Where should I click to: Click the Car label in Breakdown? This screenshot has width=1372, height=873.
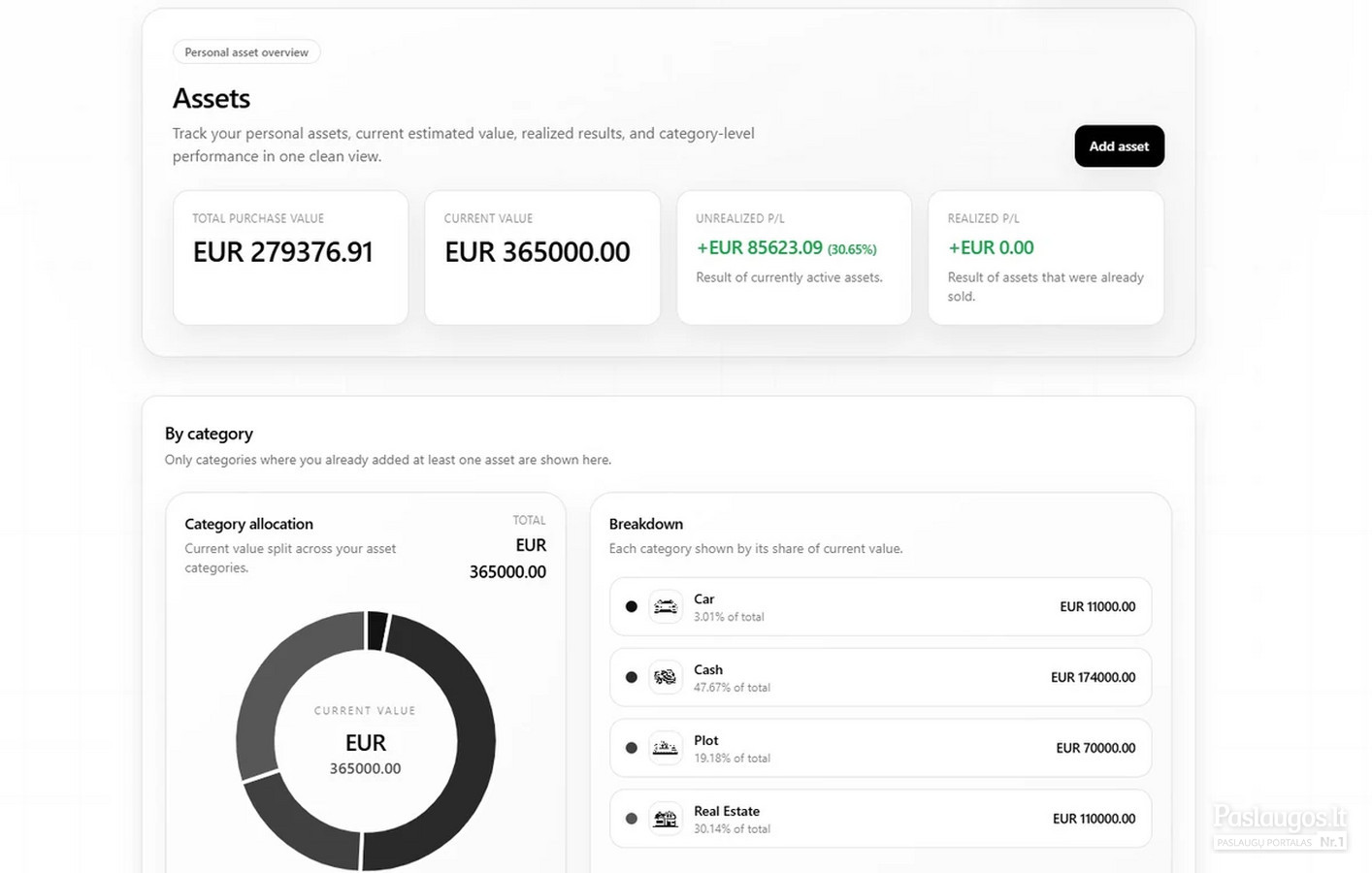coord(704,599)
